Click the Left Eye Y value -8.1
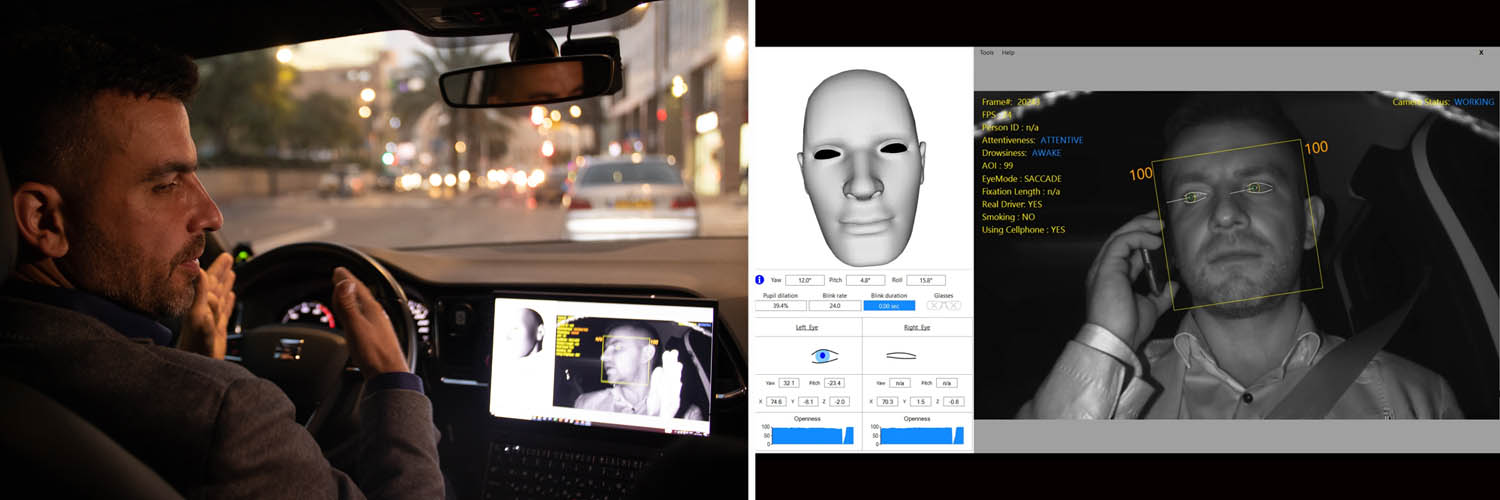This screenshot has width=1500, height=500. coord(808,401)
